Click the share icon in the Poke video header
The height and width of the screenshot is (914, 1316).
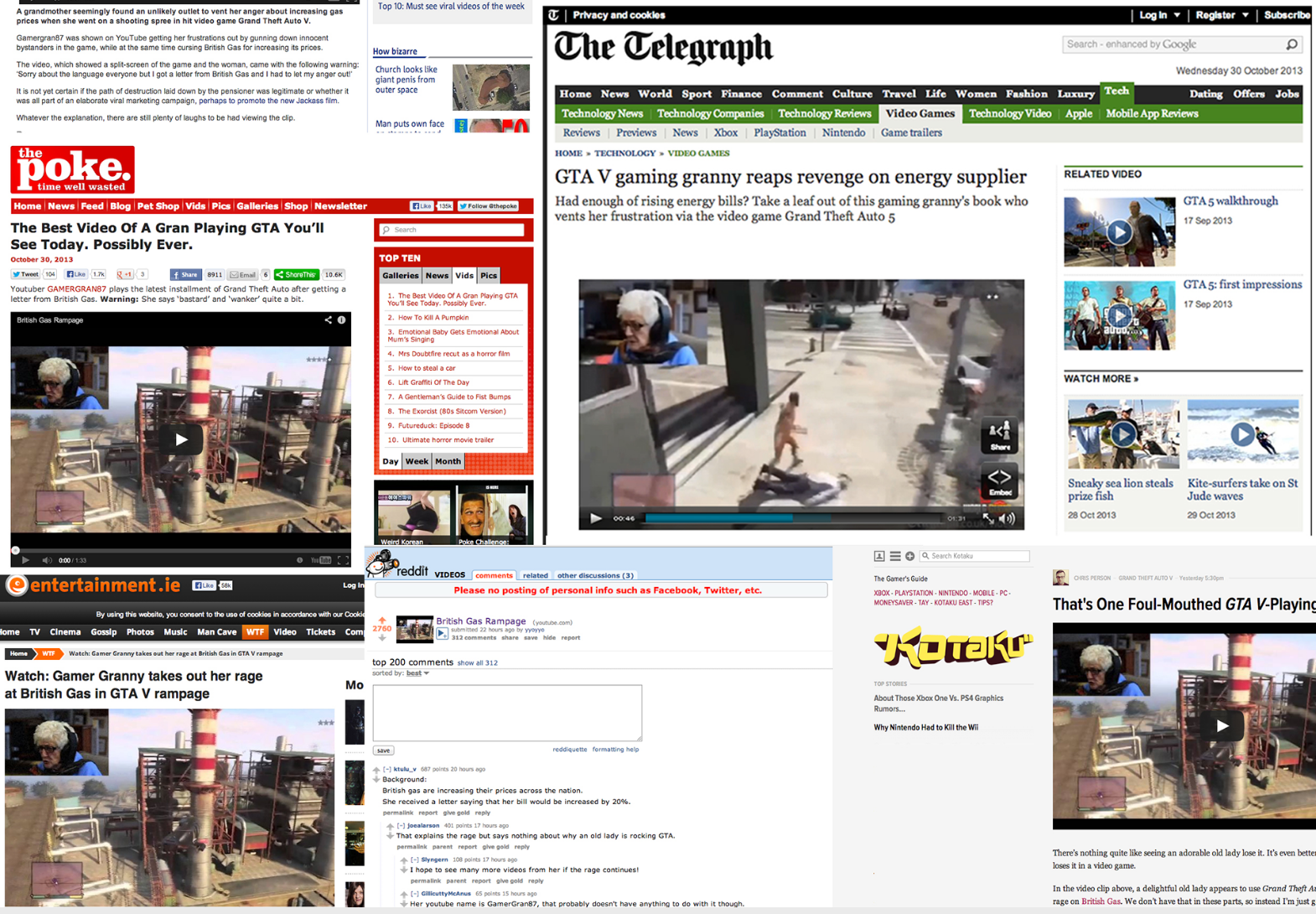[328, 320]
